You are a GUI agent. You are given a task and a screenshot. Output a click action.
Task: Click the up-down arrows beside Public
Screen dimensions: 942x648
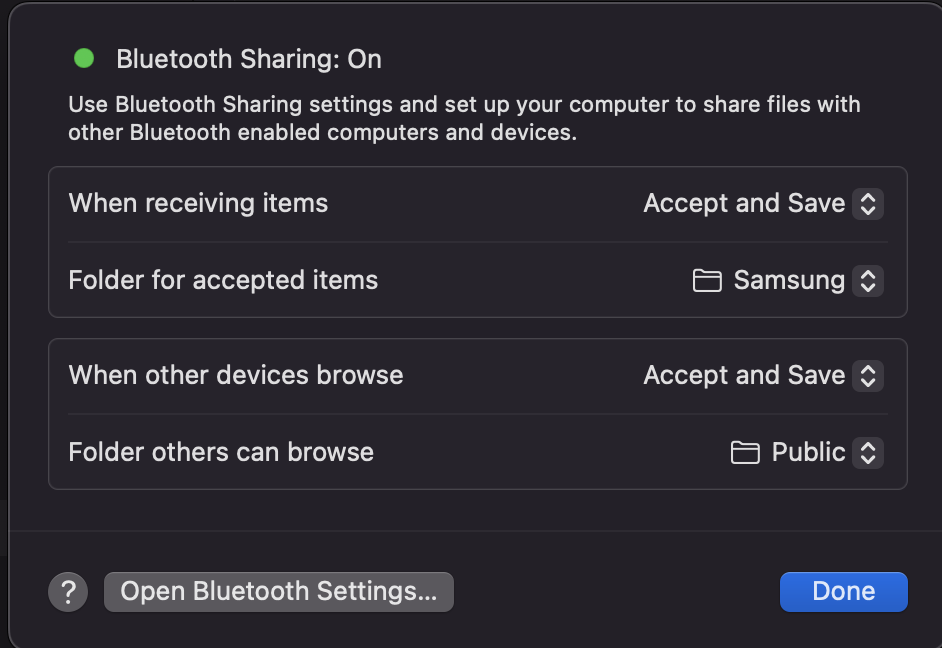coord(868,453)
